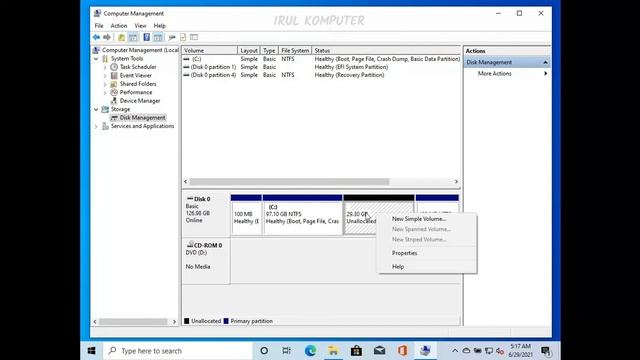This screenshot has width=640, height=360.
Task: Open Mail from the taskbar
Action: click(379, 351)
